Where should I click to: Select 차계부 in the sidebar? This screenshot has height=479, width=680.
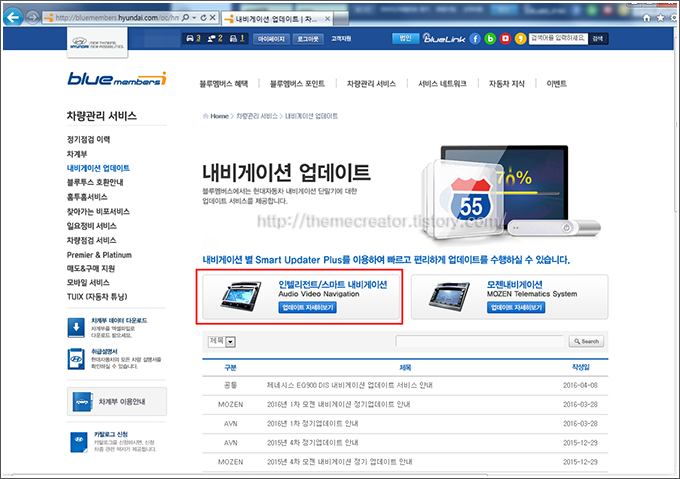77,154
